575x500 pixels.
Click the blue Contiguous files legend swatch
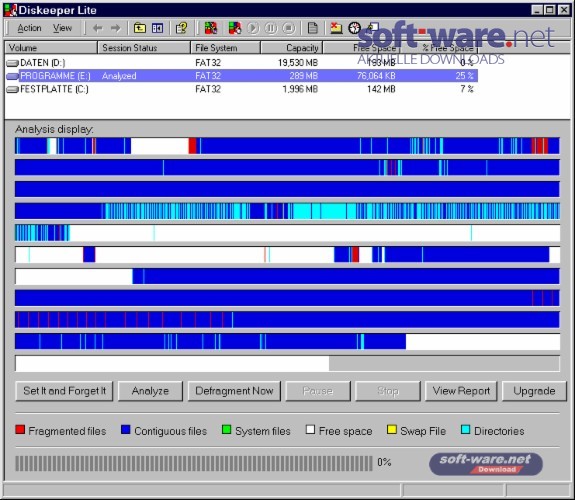126,430
